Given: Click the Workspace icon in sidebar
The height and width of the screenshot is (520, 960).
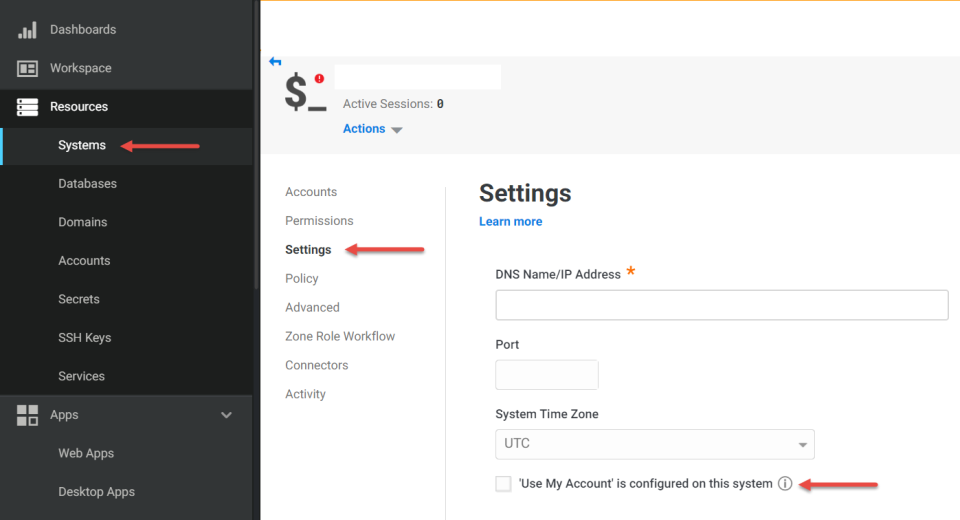Looking at the screenshot, I should [27, 69].
